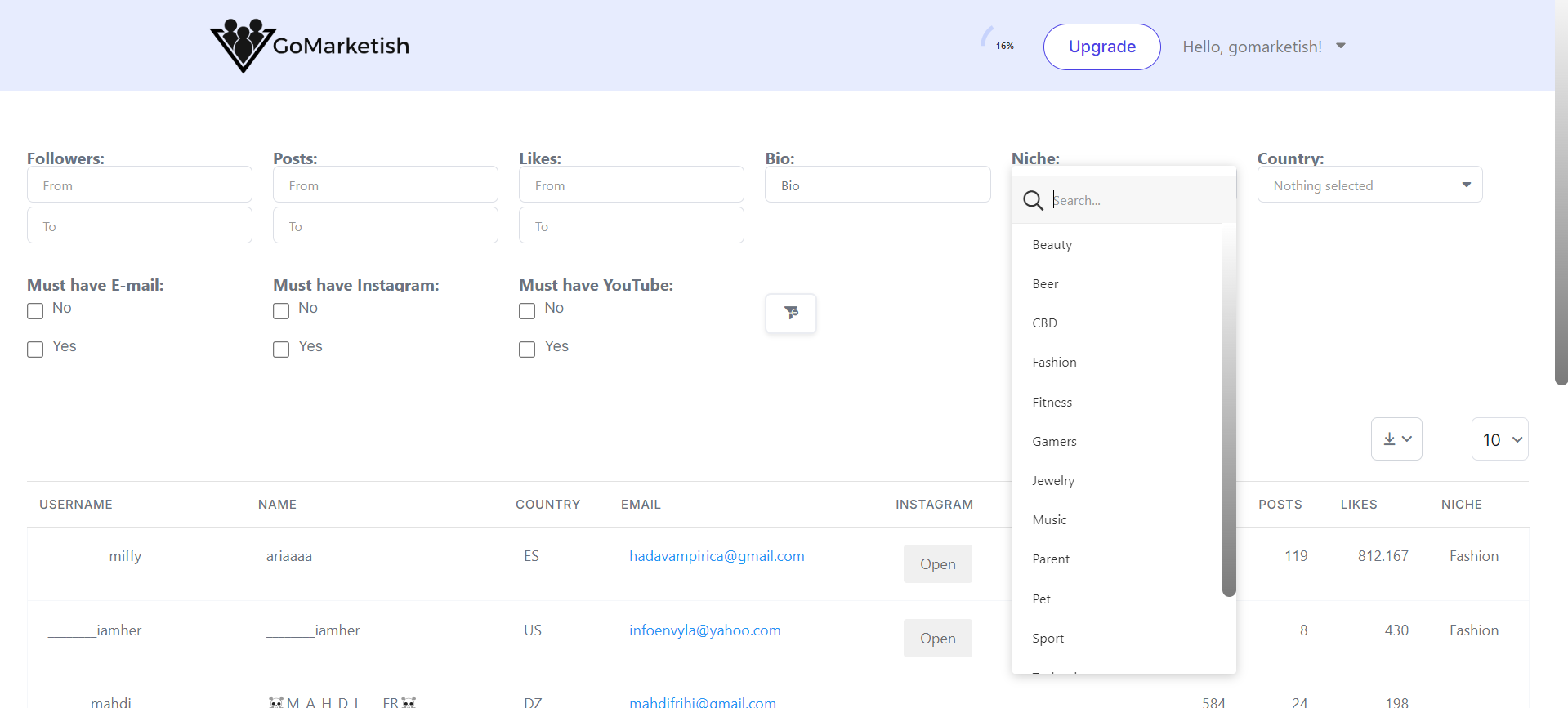Click the filter funnel icon button
The image size is (1568, 708).
(x=791, y=313)
